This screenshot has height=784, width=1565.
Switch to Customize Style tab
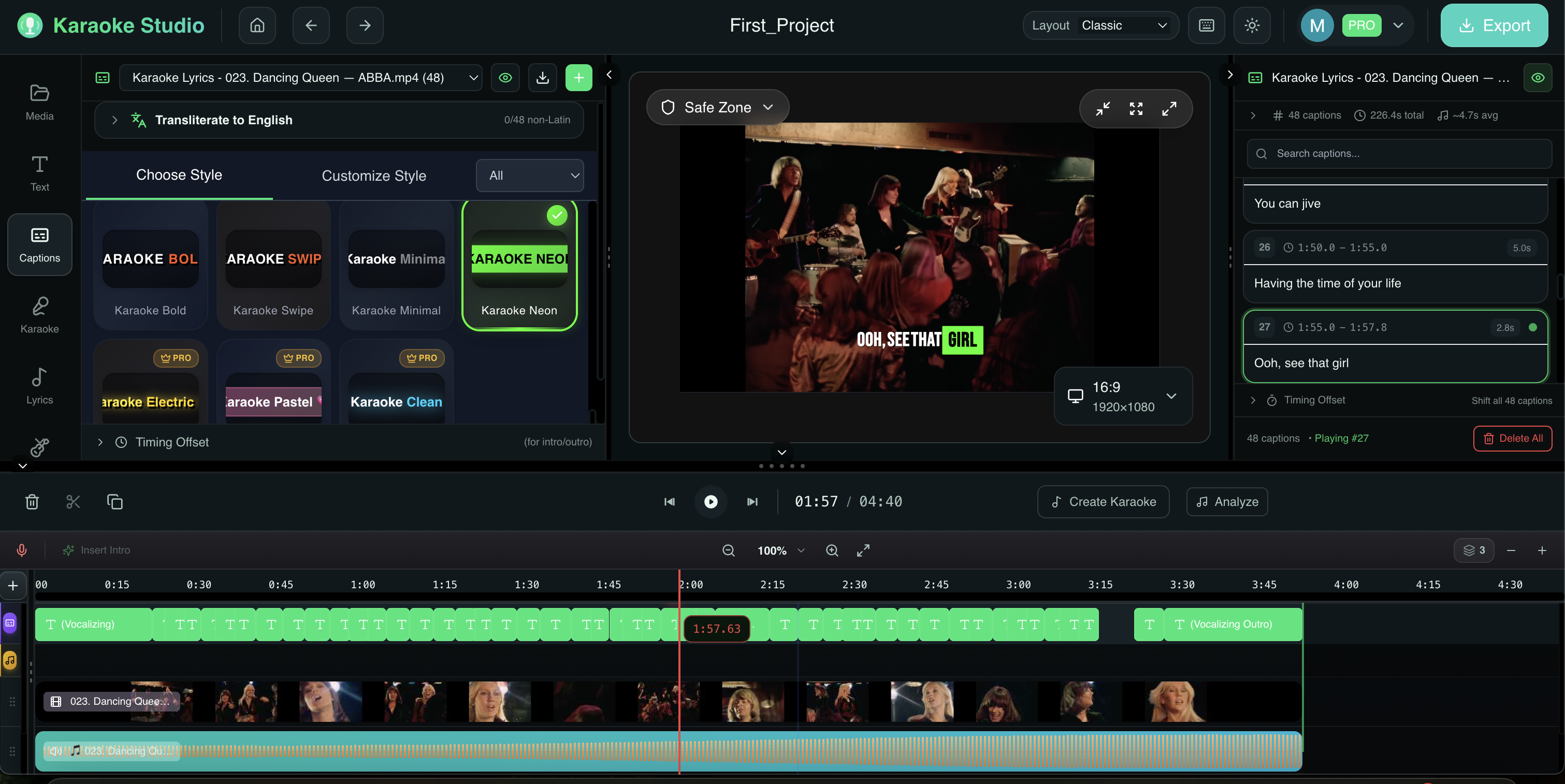(373, 176)
